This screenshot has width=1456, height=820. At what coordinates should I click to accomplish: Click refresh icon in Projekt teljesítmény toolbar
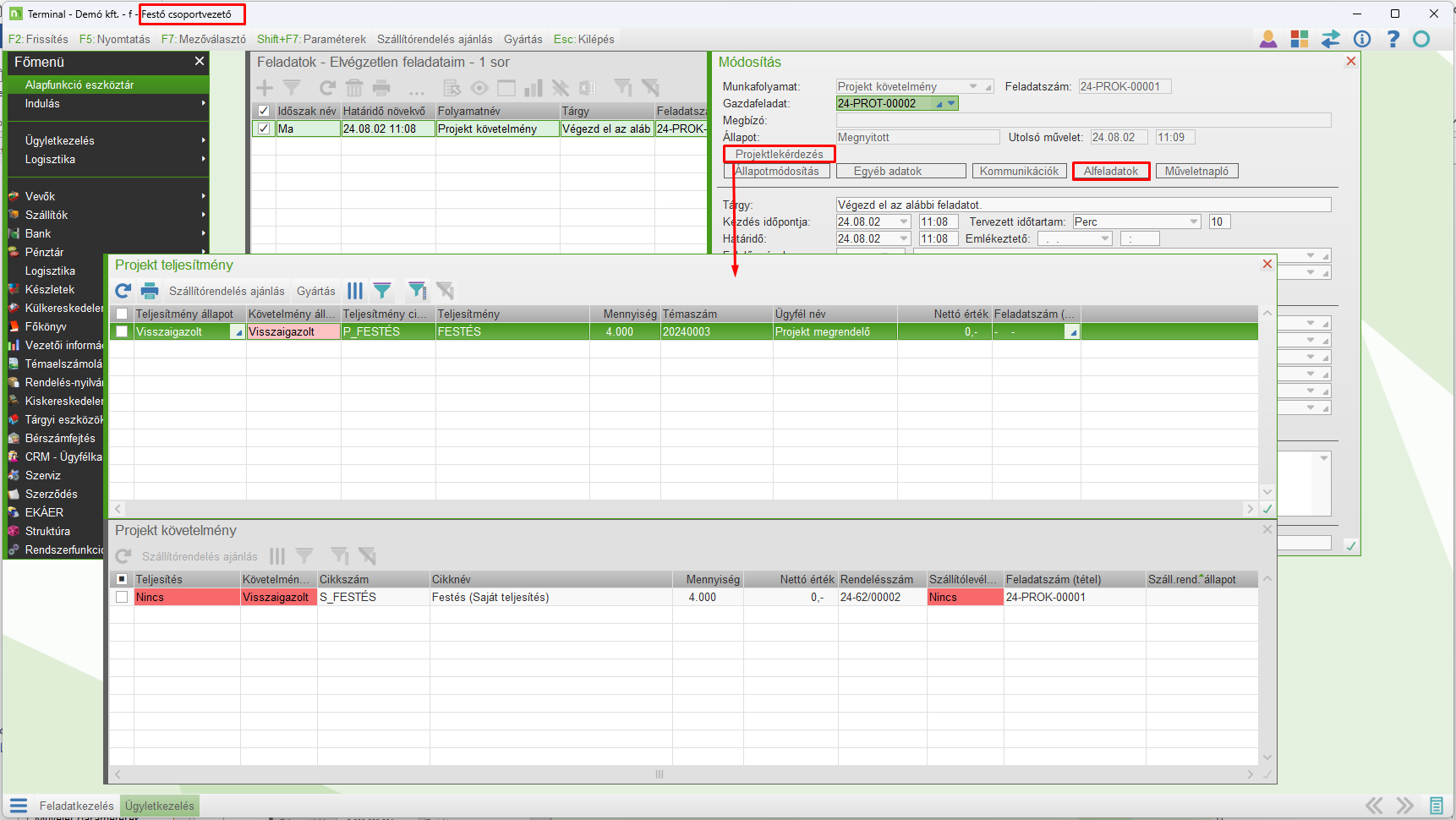[123, 291]
